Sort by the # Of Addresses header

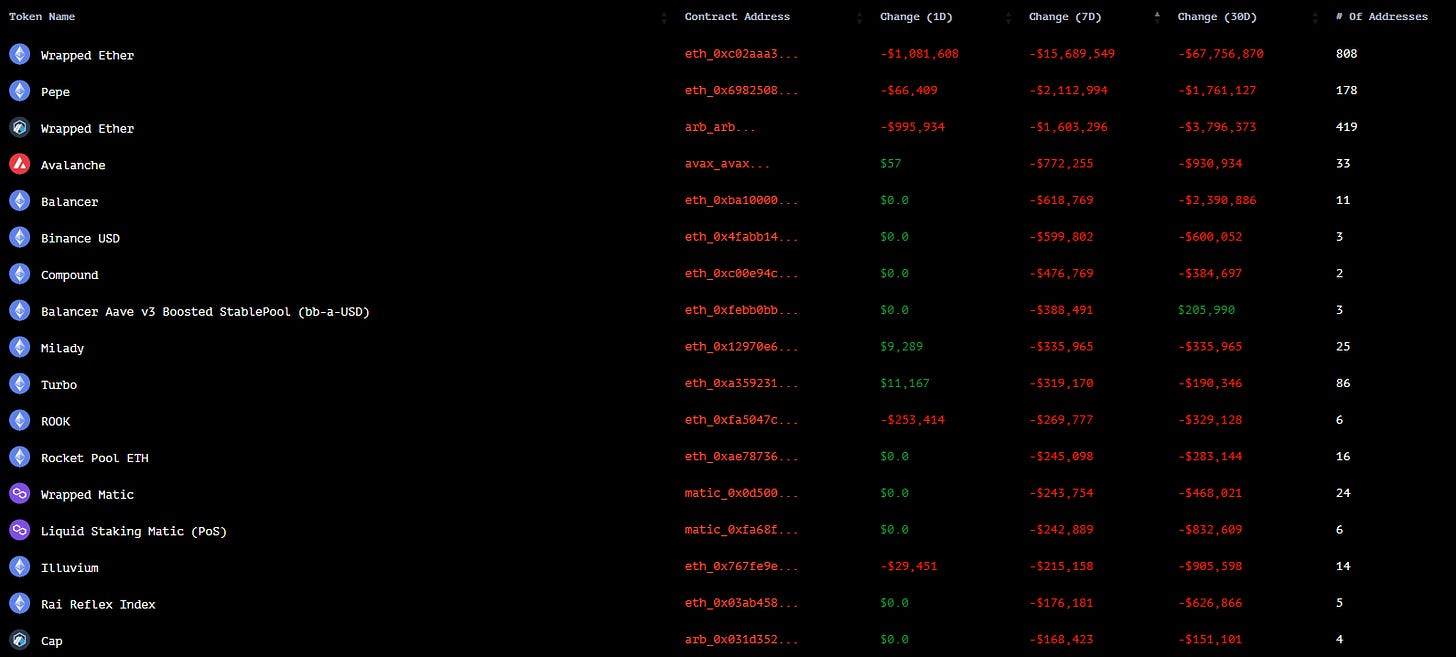[1382, 17]
